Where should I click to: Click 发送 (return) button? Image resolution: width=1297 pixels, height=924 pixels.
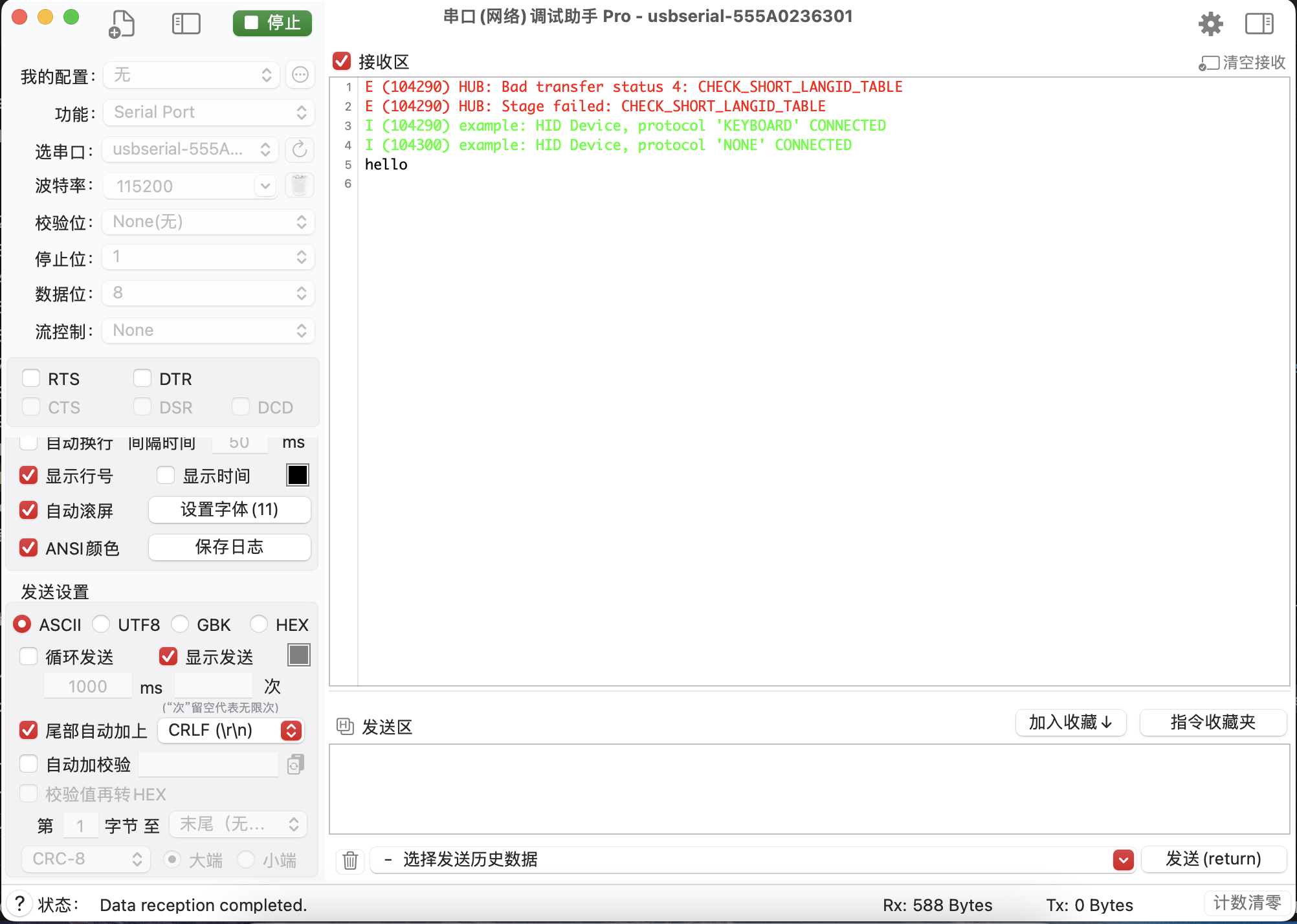pos(1214,859)
